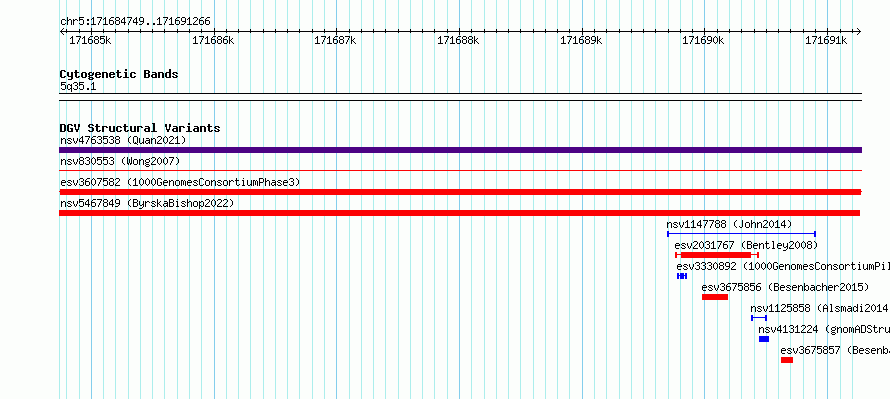Select the 5q35.1 band label
Image resolution: width=890 pixels, height=399 pixels.
78,86
